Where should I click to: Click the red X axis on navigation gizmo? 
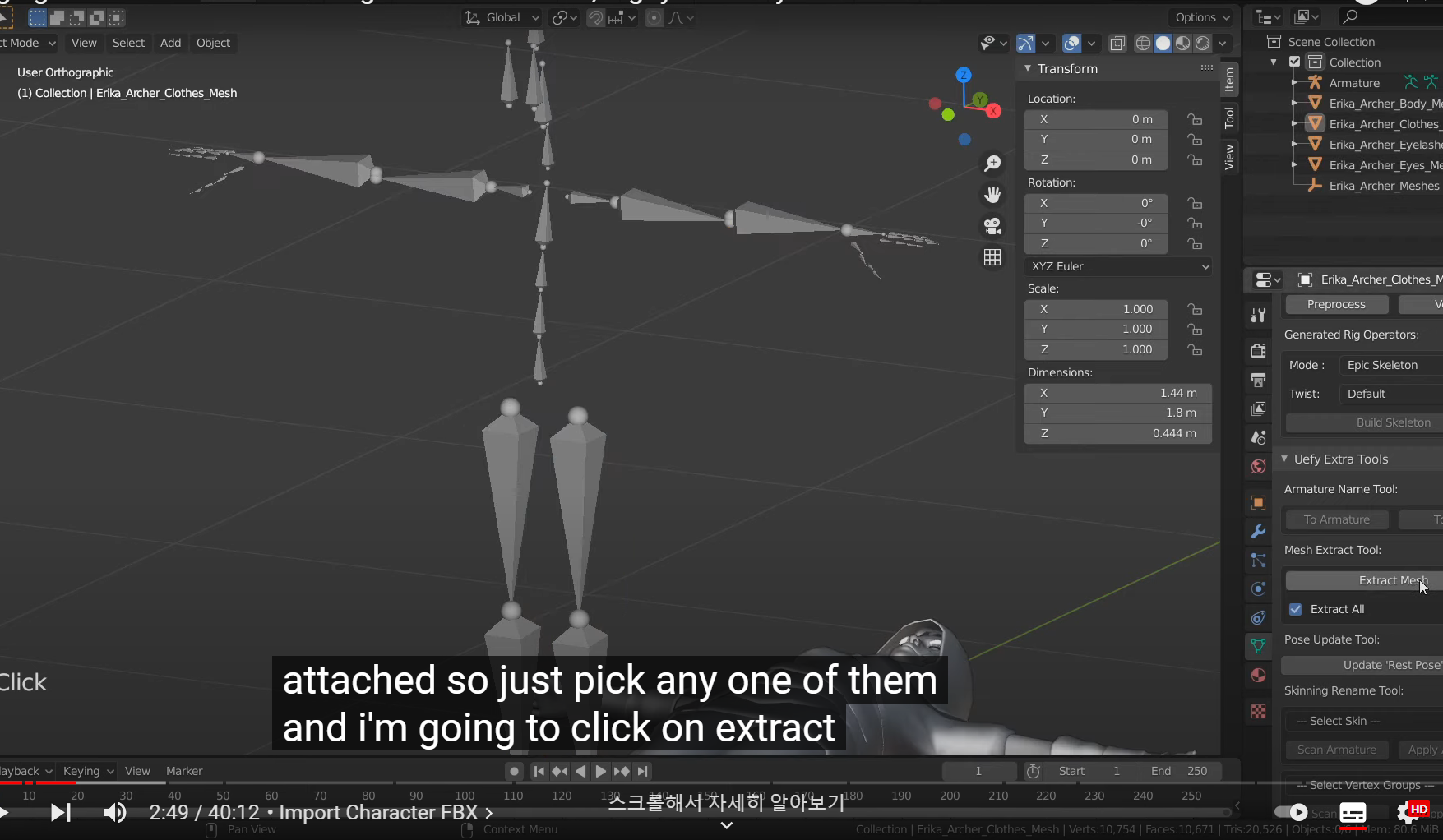[993, 111]
